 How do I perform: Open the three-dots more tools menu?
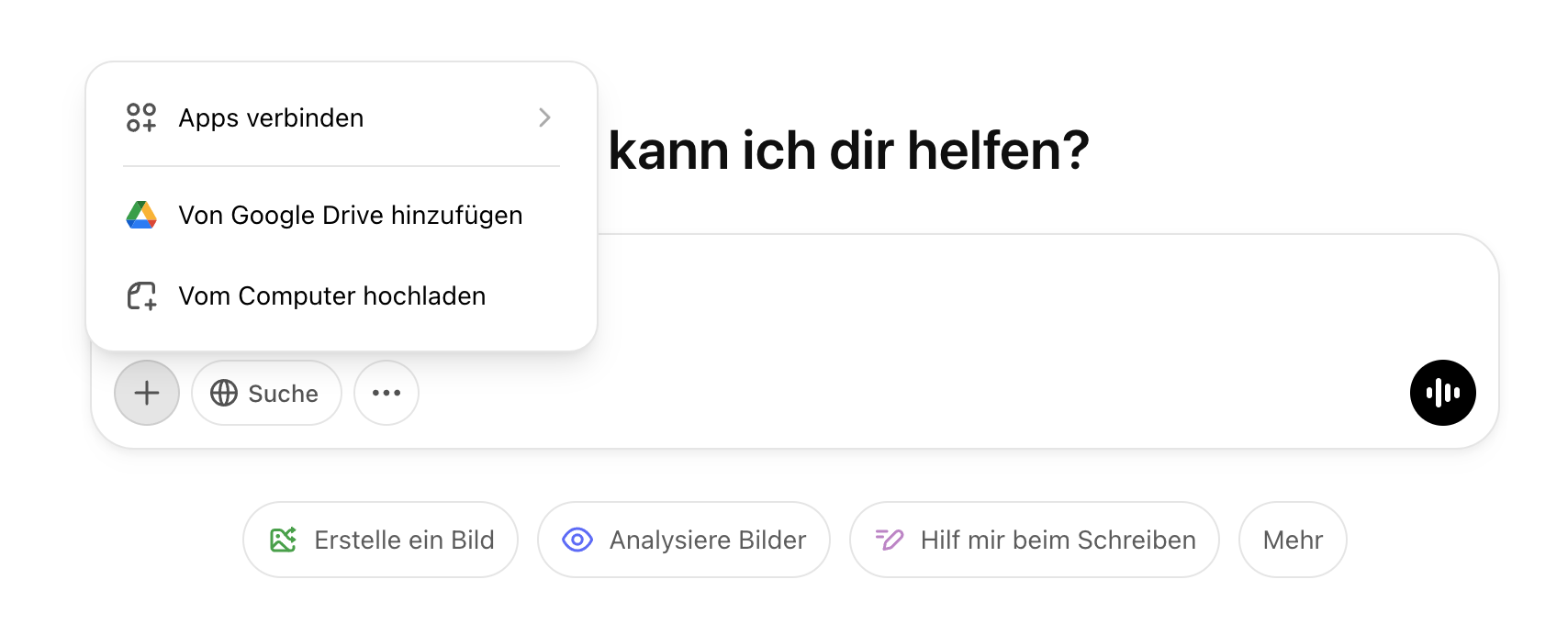coord(386,393)
